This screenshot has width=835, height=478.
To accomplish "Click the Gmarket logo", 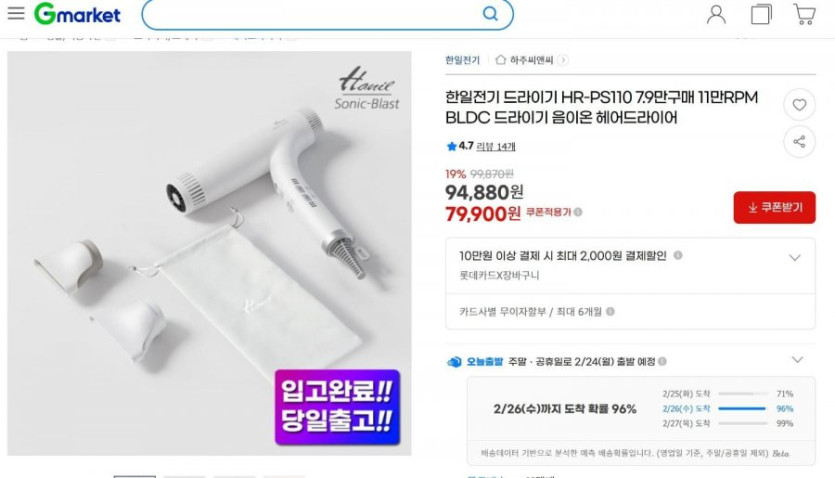I will click(77, 14).
